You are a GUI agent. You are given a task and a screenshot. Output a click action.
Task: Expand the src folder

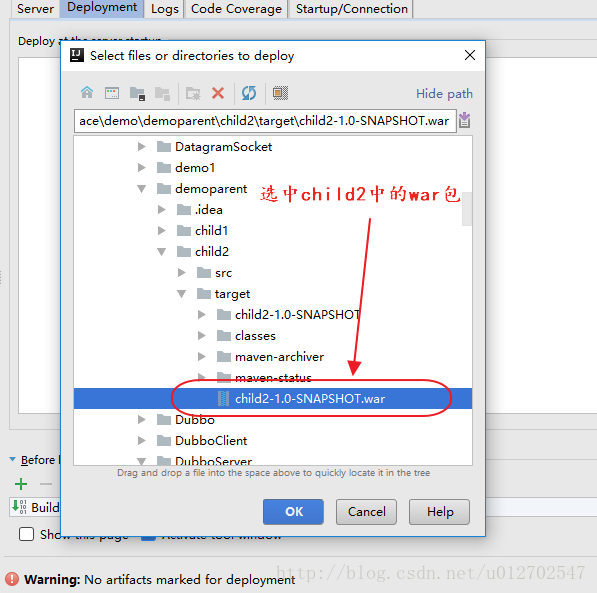tap(182, 272)
